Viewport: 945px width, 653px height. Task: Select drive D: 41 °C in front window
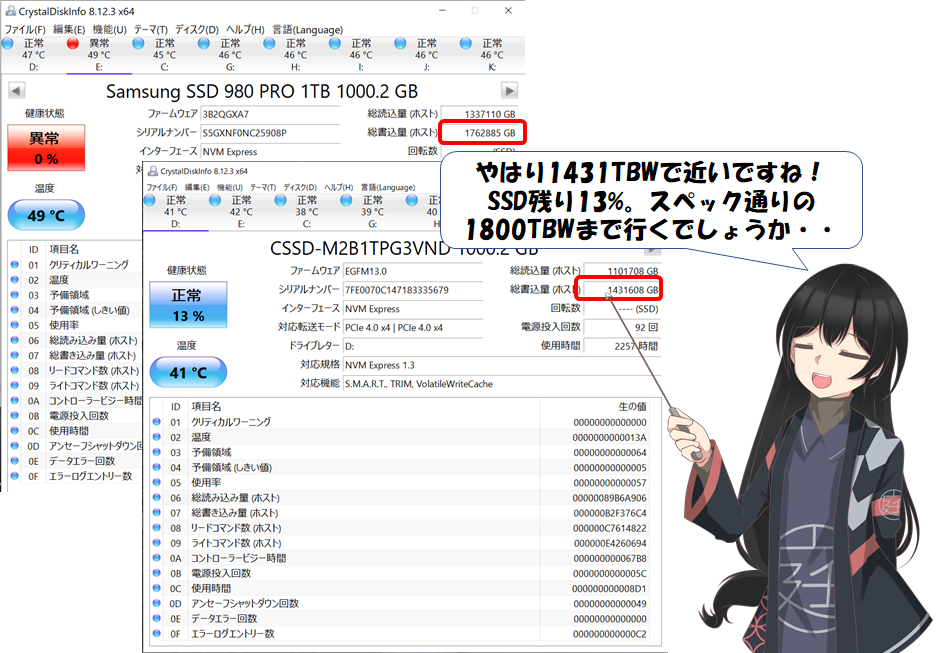(175, 212)
